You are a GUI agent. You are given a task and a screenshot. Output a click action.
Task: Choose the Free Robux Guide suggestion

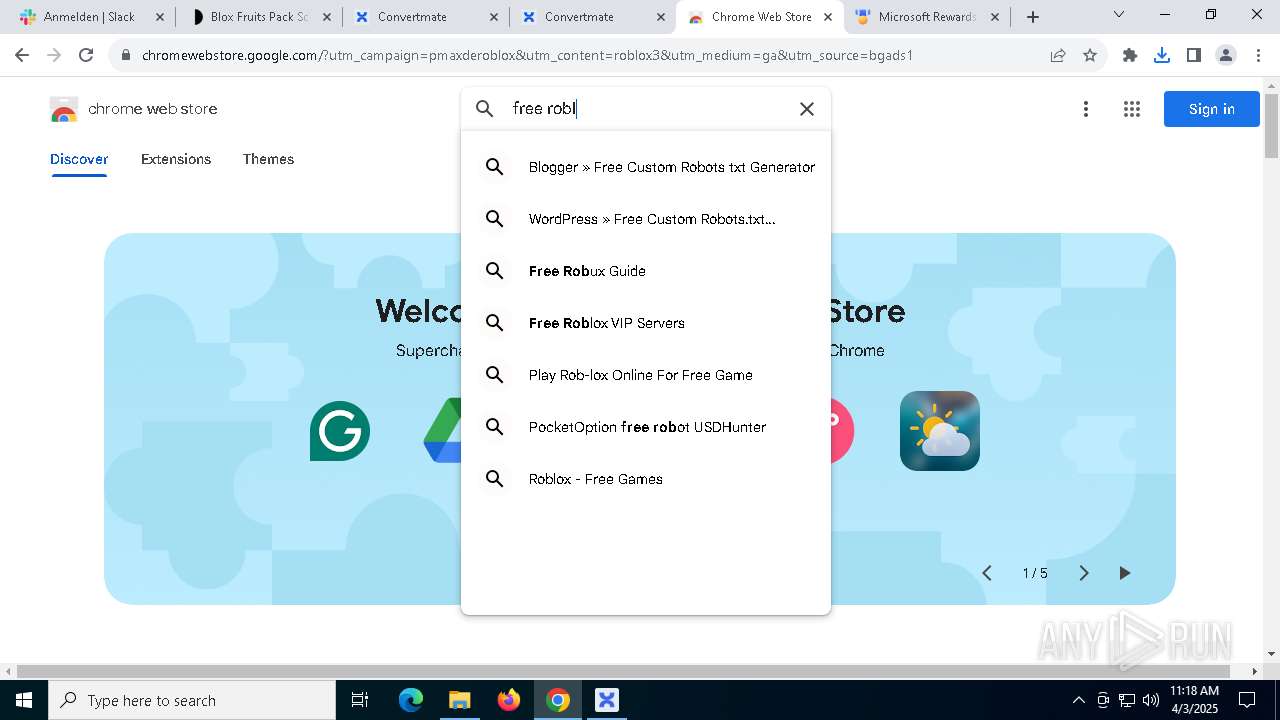pos(646,271)
